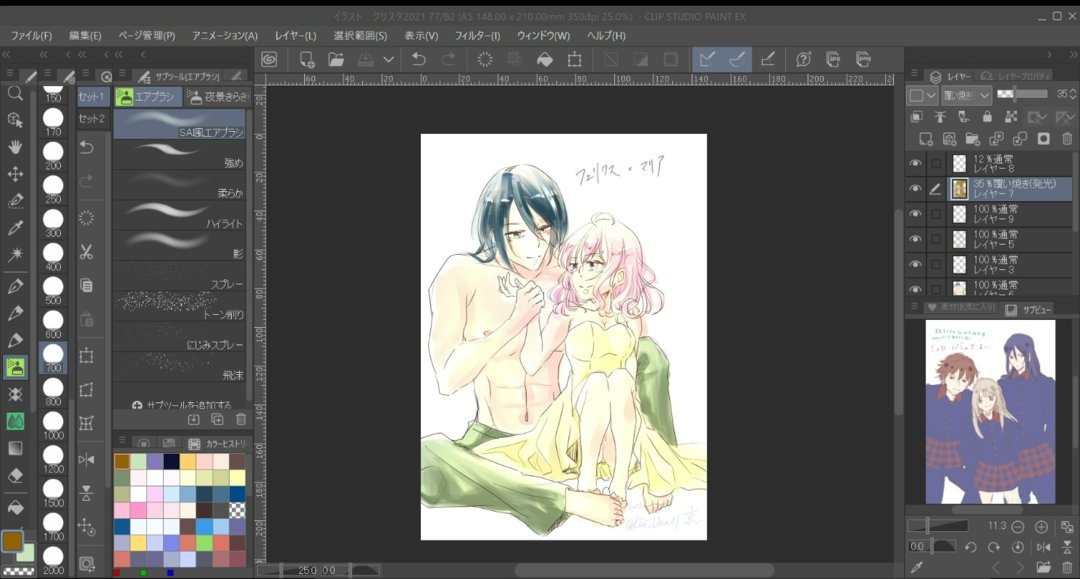
Task: Open the sub tool panel hamburger menu
Action: [124, 74]
